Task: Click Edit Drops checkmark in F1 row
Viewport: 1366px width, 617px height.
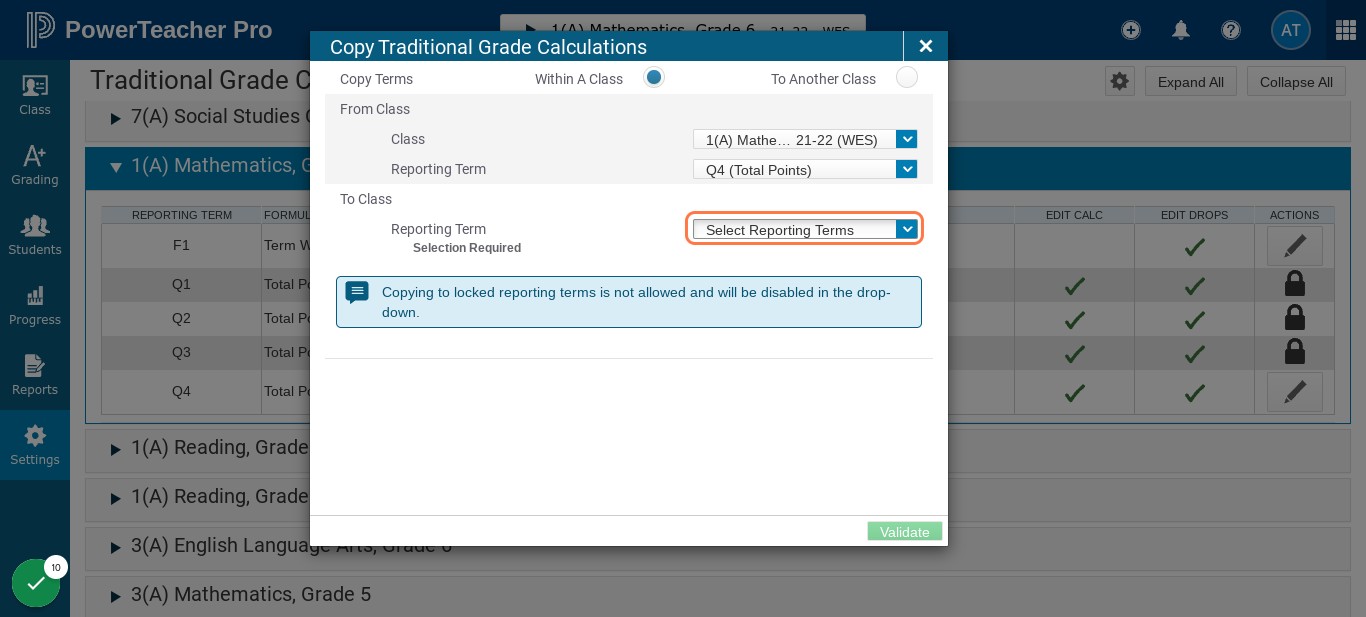Action: tap(1194, 246)
